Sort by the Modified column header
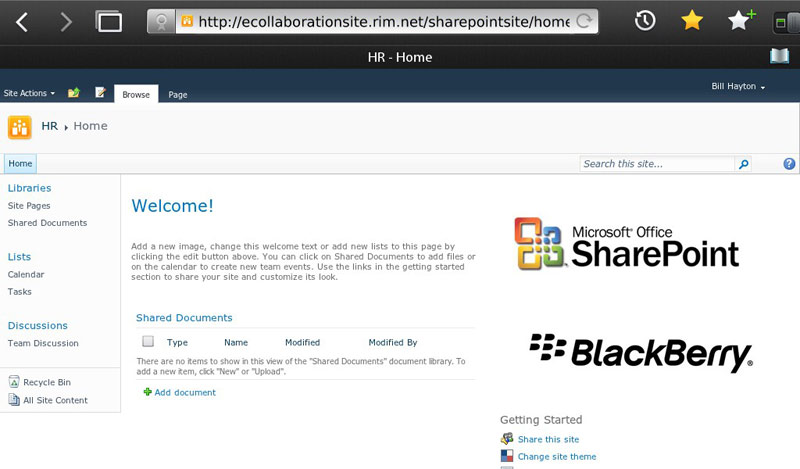This screenshot has width=800, height=469. pyautogui.click(x=303, y=342)
